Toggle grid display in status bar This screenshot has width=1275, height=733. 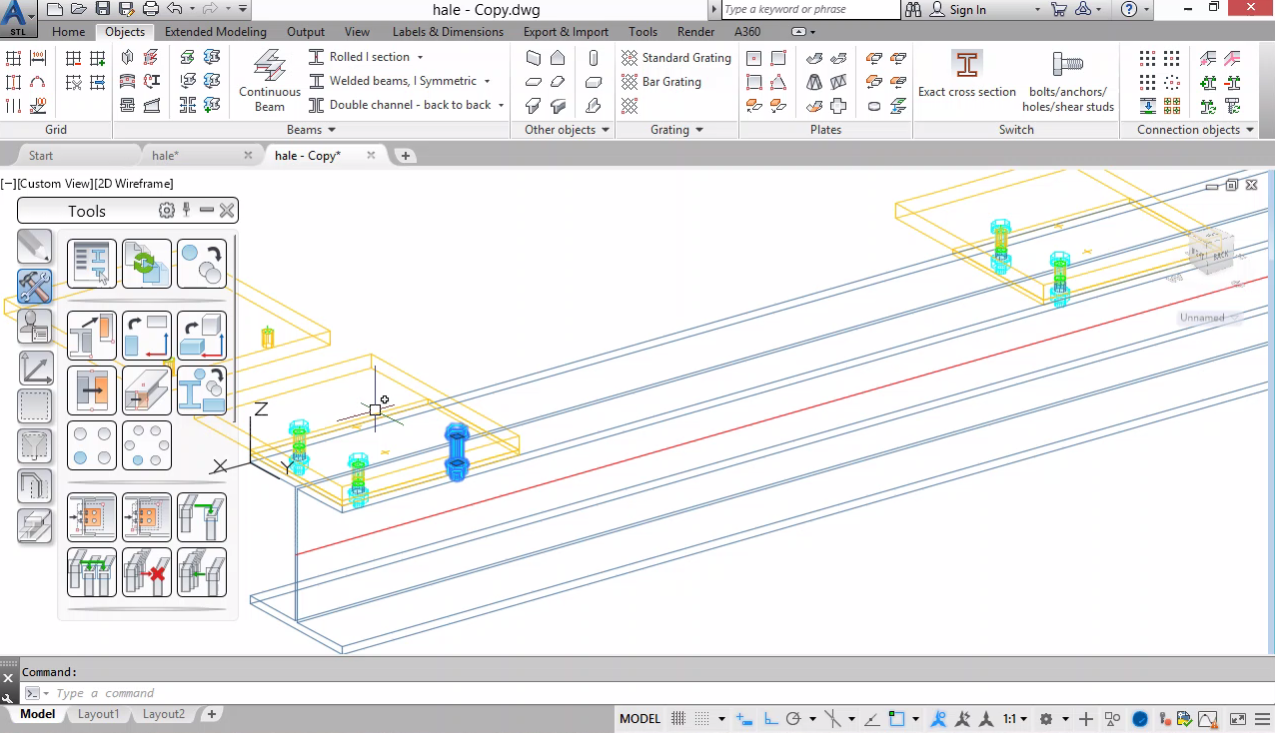point(678,719)
